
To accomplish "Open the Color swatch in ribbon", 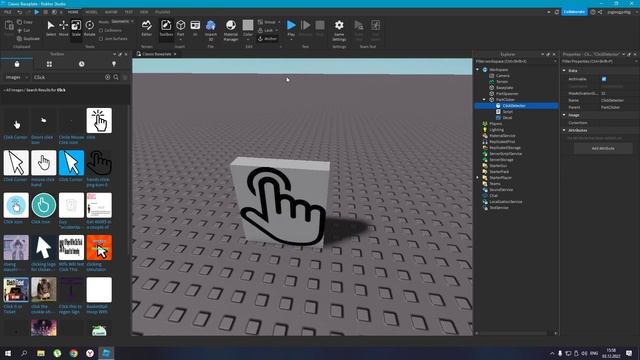I will [248, 25].
